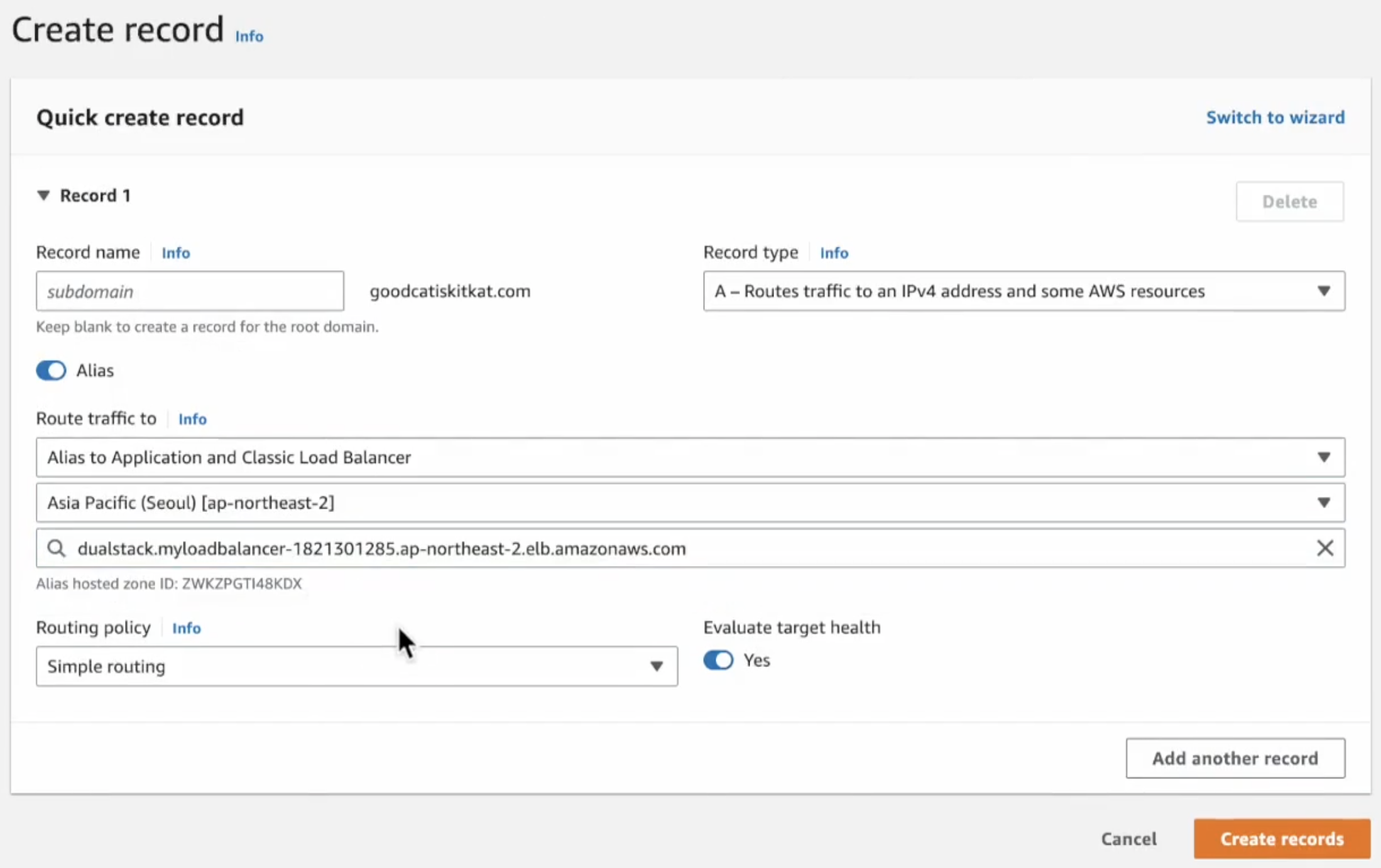Open Info link beside Record type
The image size is (1381, 868).
click(x=834, y=252)
